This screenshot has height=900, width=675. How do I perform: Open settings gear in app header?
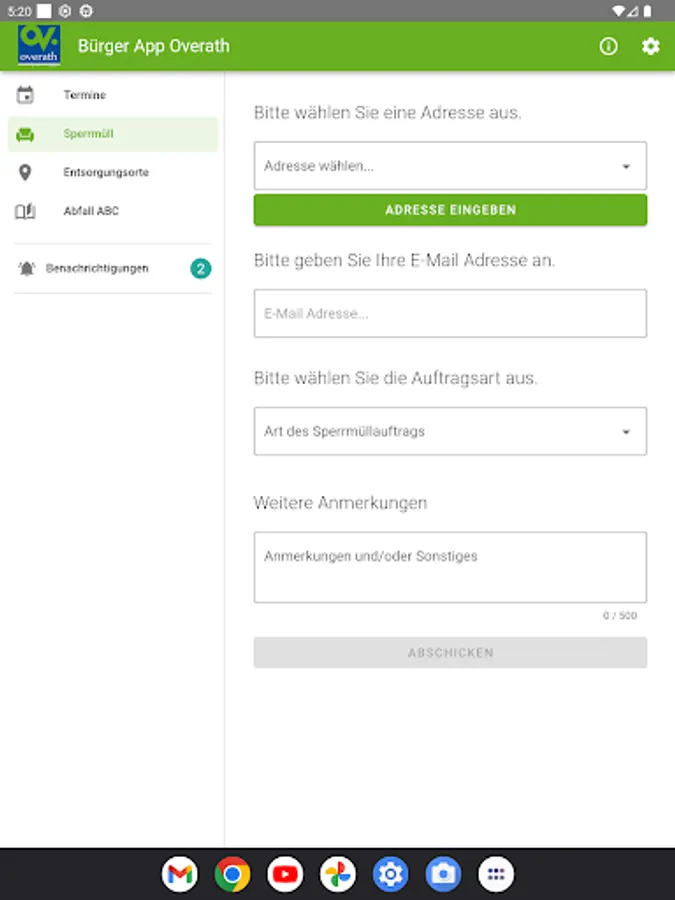(x=651, y=46)
